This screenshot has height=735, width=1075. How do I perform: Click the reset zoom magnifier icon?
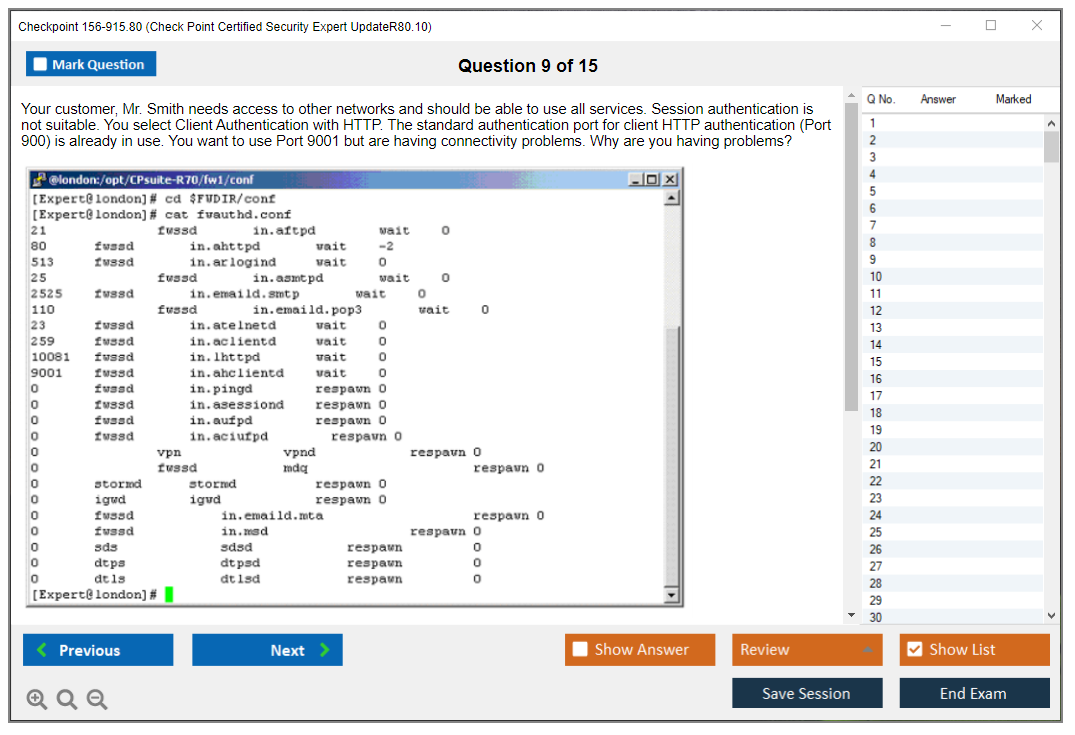point(67,699)
